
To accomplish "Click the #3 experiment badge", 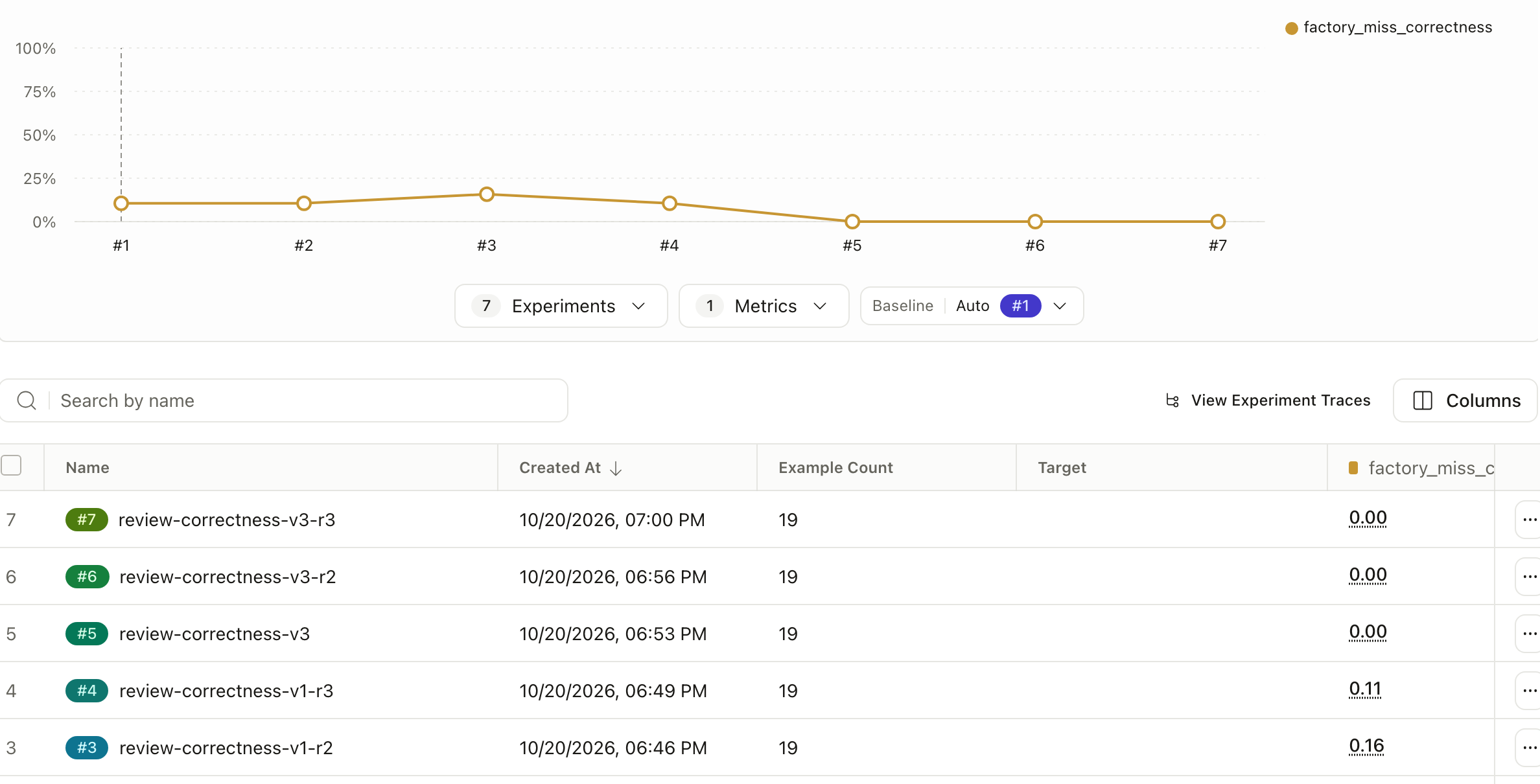I will click(87, 748).
